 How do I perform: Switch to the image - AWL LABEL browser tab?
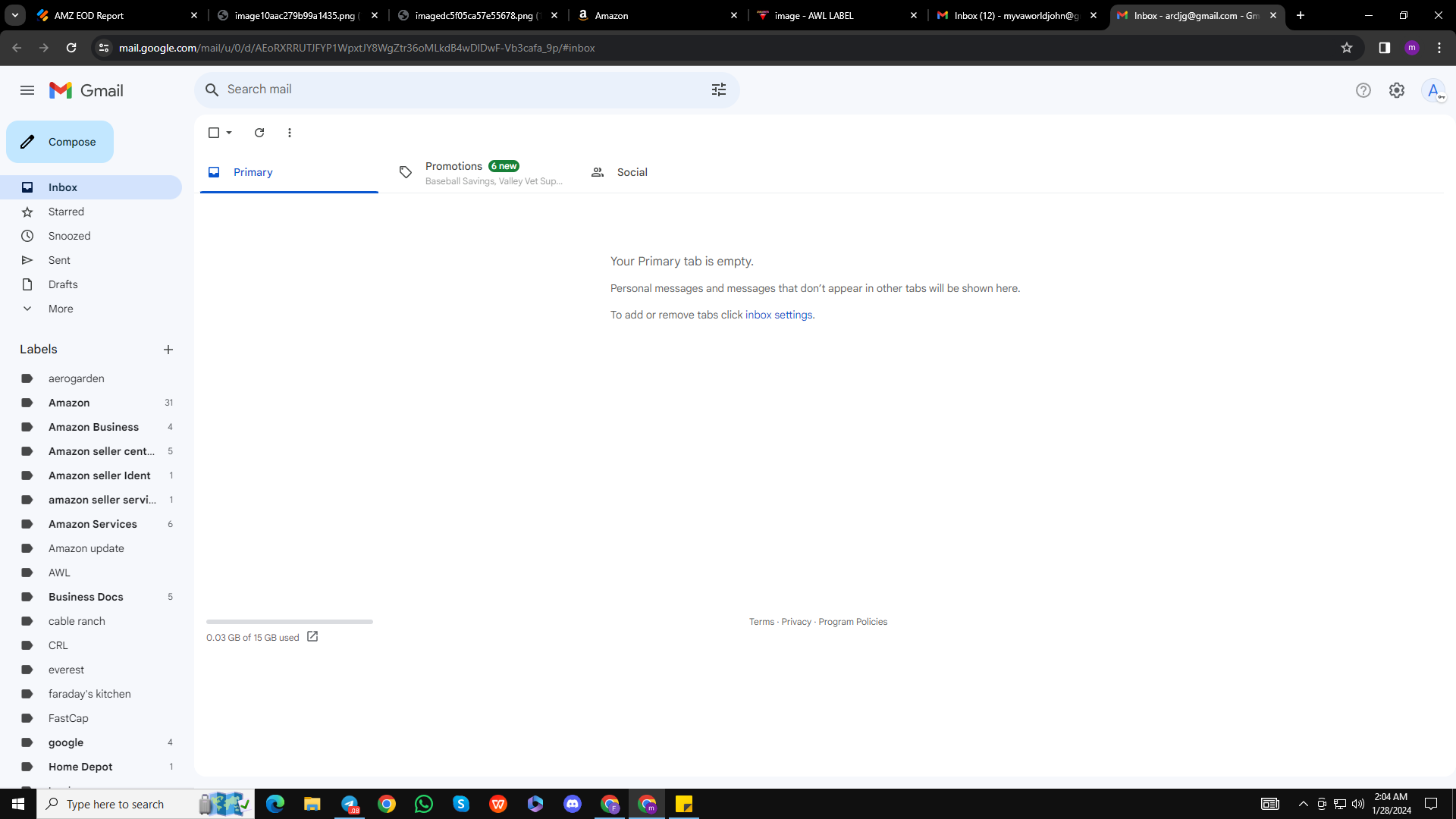[838, 15]
